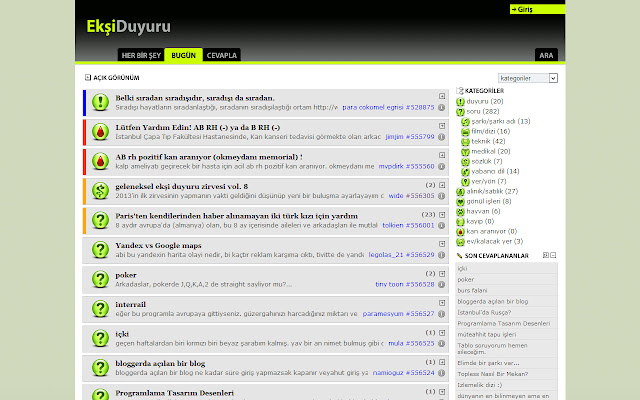Select soru (282) category
Image resolution: width=640 pixels, height=400 pixels.
pos(483,111)
